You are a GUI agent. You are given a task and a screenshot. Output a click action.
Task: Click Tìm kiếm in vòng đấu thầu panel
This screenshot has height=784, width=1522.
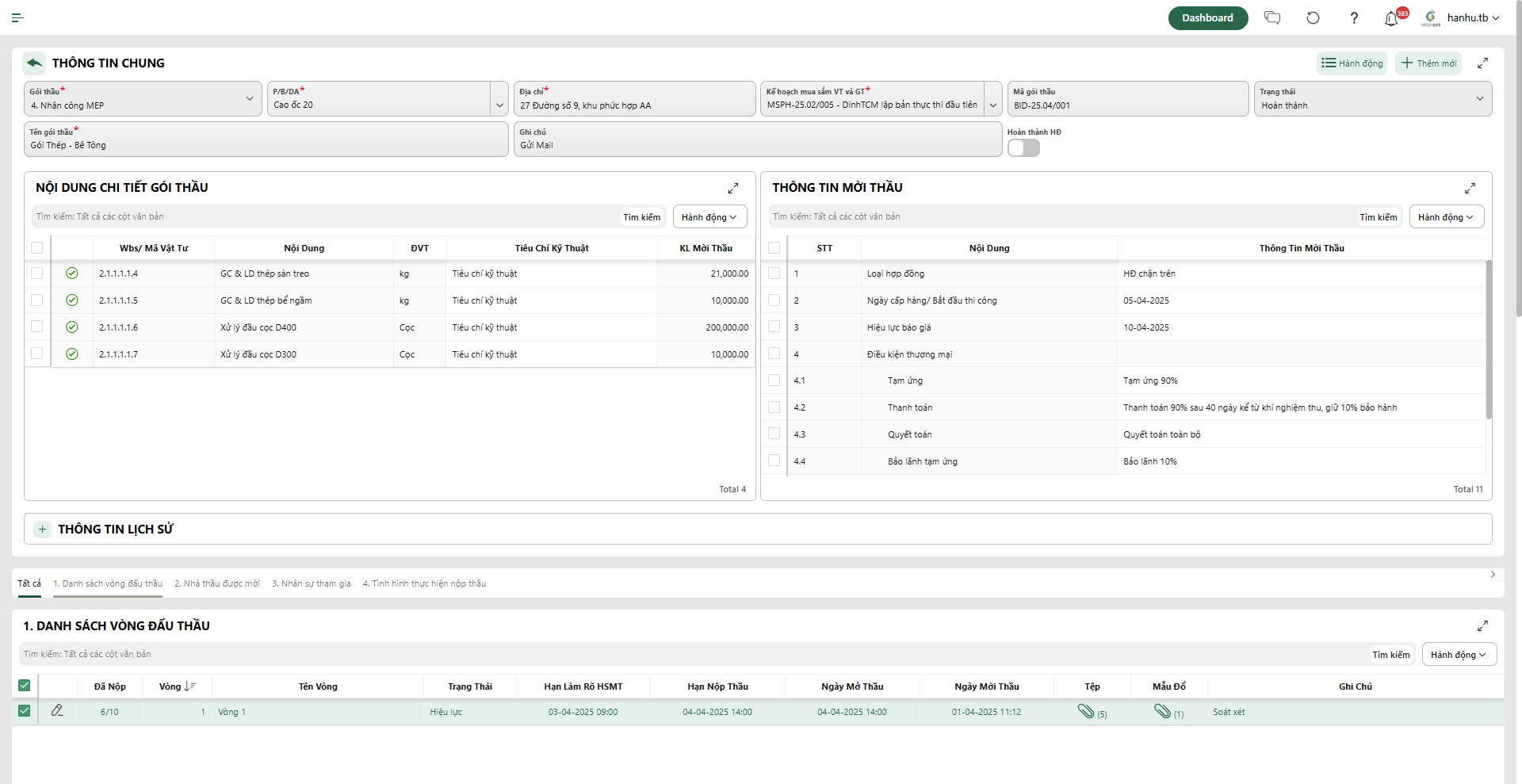[x=1391, y=655]
